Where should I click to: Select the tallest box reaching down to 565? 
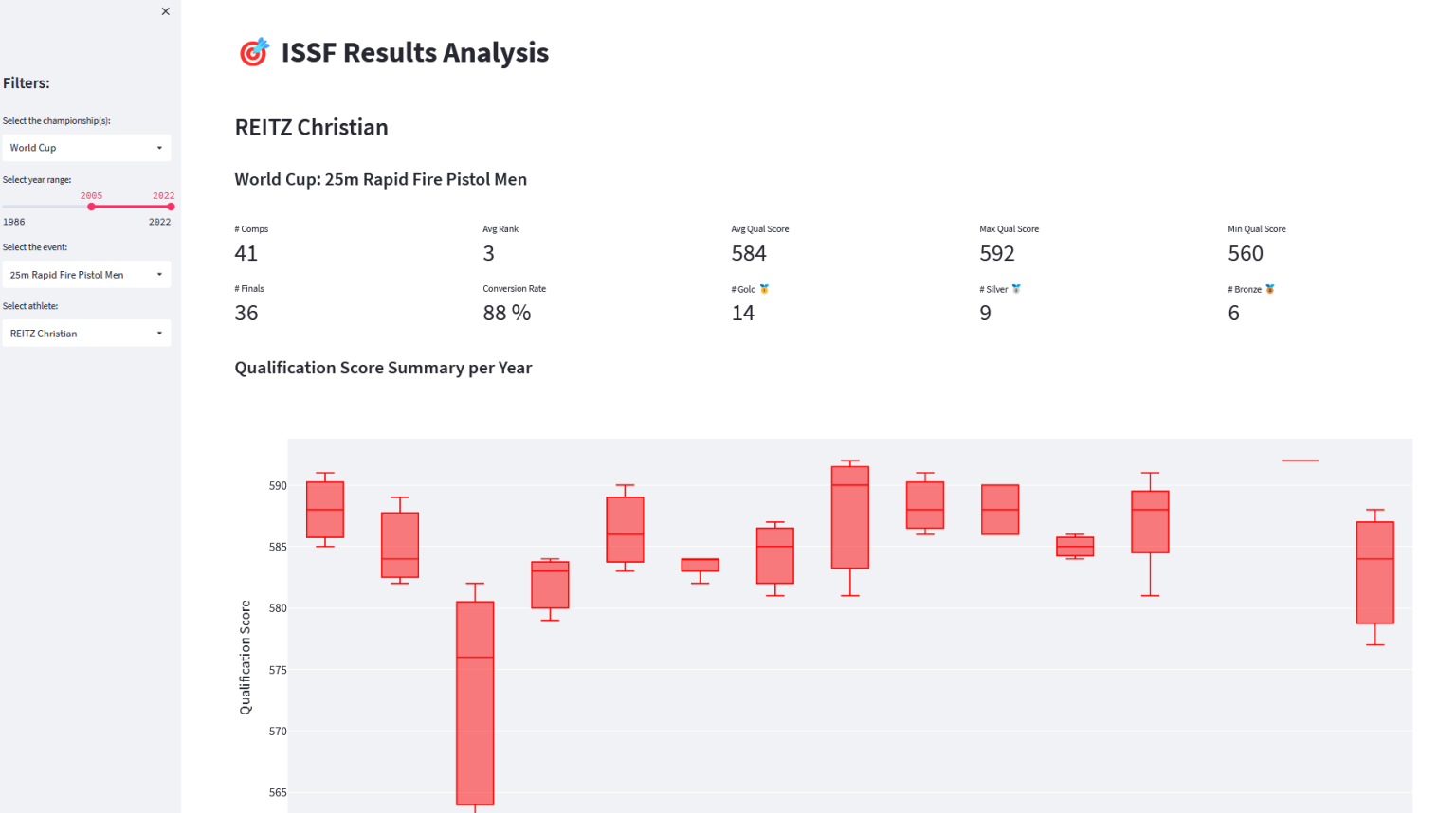pyautogui.click(x=475, y=701)
